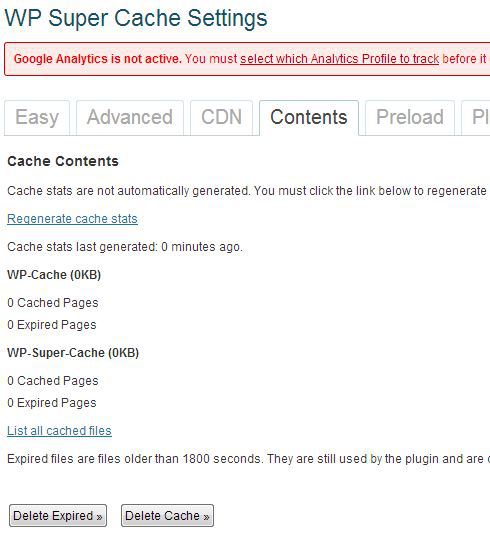Click the Delete Expired button
Screen dimensions: 490x558
[58, 515]
